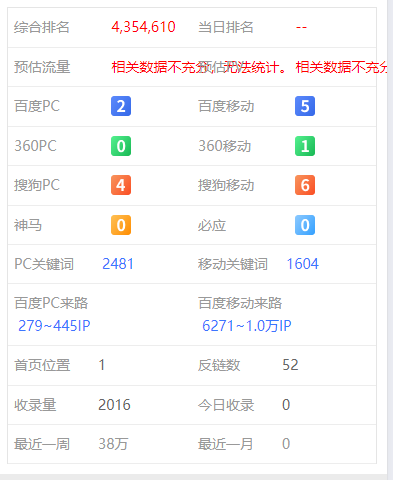Image resolution: width=393 pixels, height=480 pixels.
Task: Click the 百度移动 label
Action: tap(226, 106)
